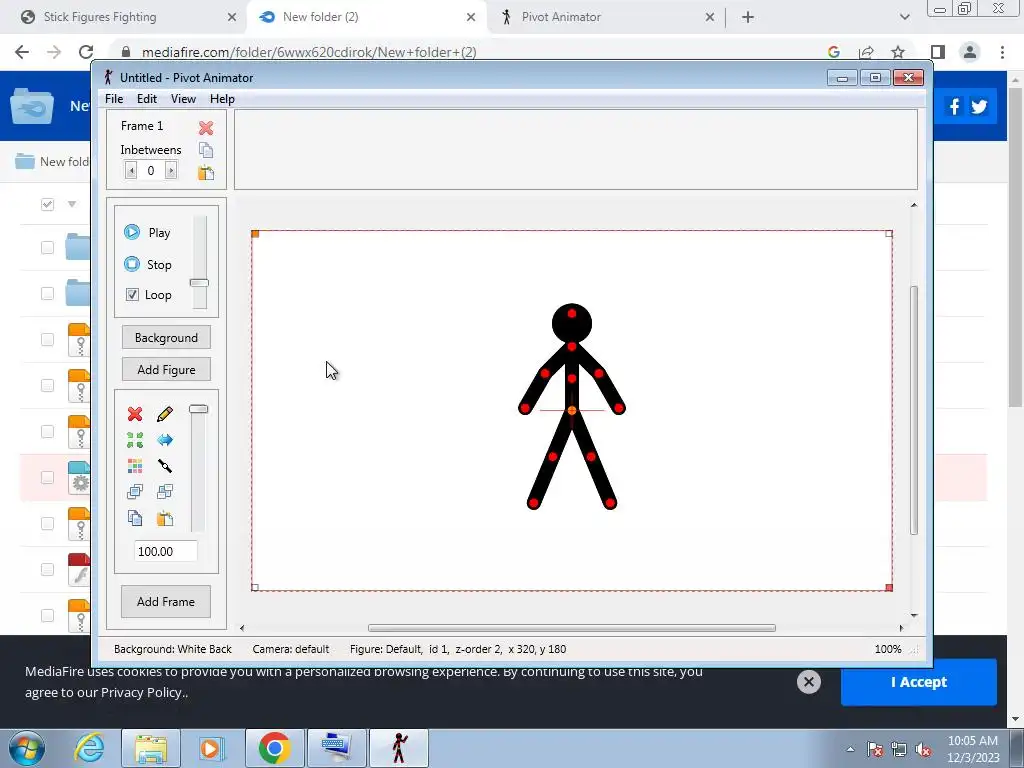Paste frame icon in frame panel
Image resolution: width=1024 pixels, height=768 pixels.
click(206, 172)
